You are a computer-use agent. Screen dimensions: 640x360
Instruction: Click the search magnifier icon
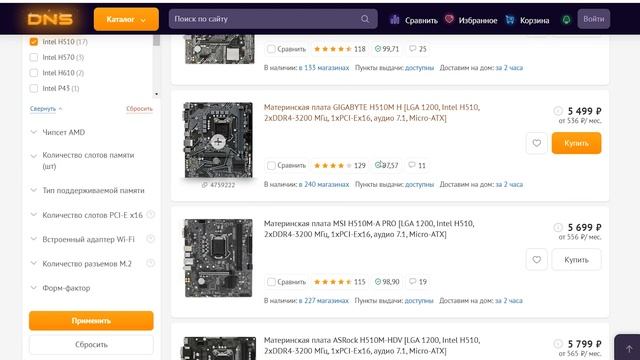click(x=365, y=19)
